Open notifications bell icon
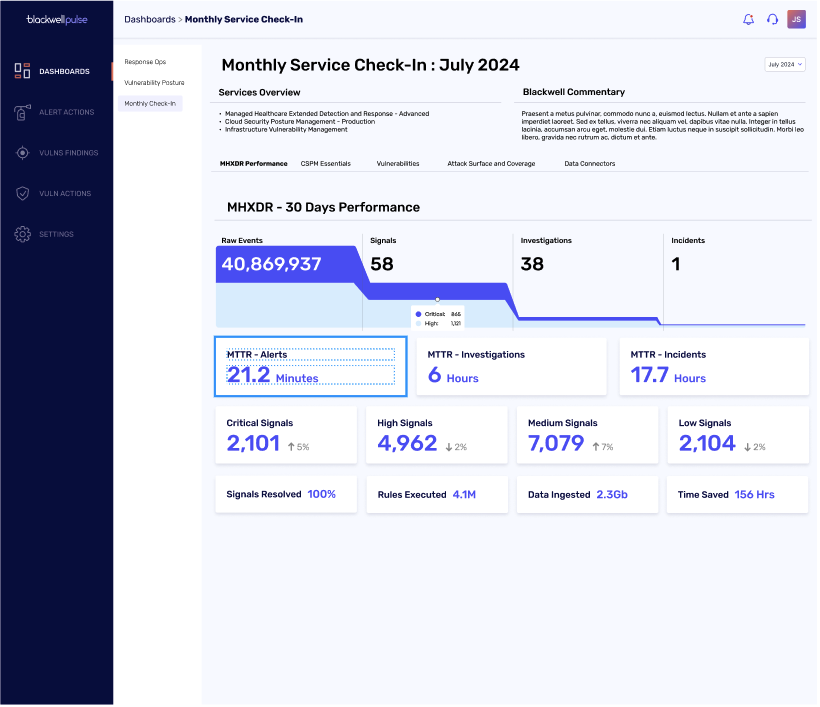This screenshot has width=820, height=707. click(748, 19)
